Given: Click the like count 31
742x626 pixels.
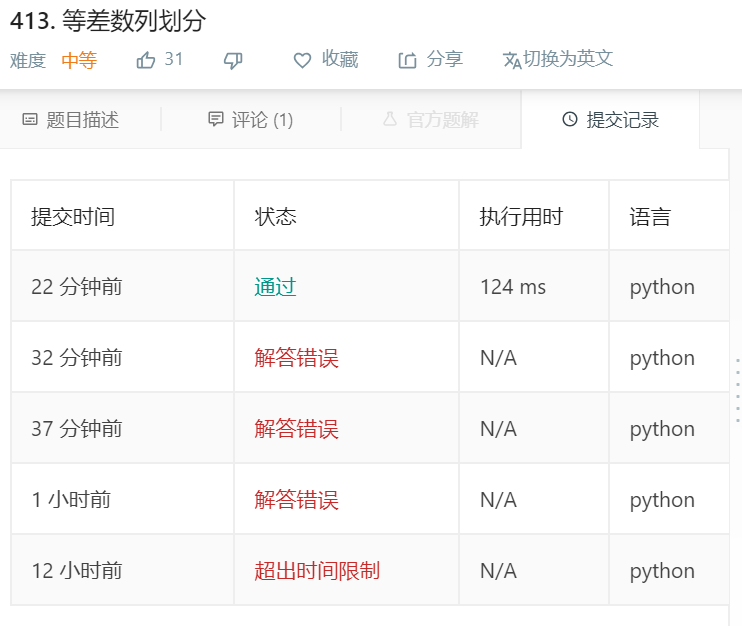Looking at the screenshot, I should 174,59.
